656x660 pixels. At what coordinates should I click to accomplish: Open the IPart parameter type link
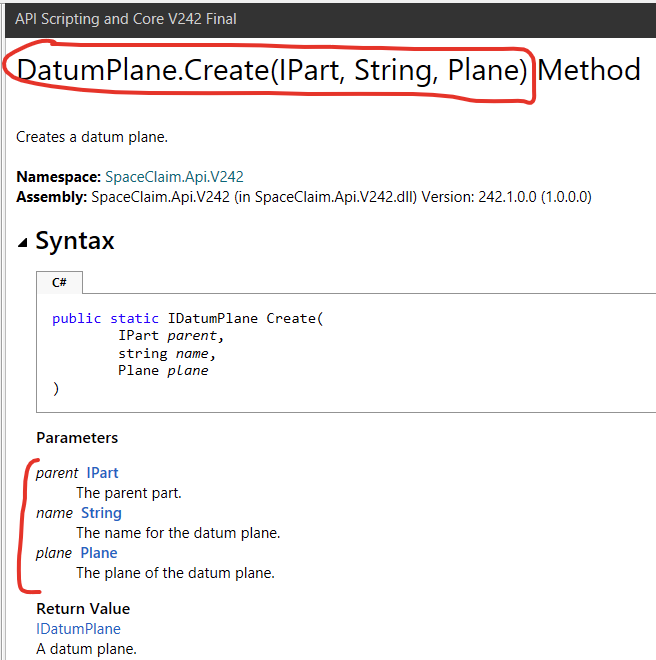coord(102,473)
